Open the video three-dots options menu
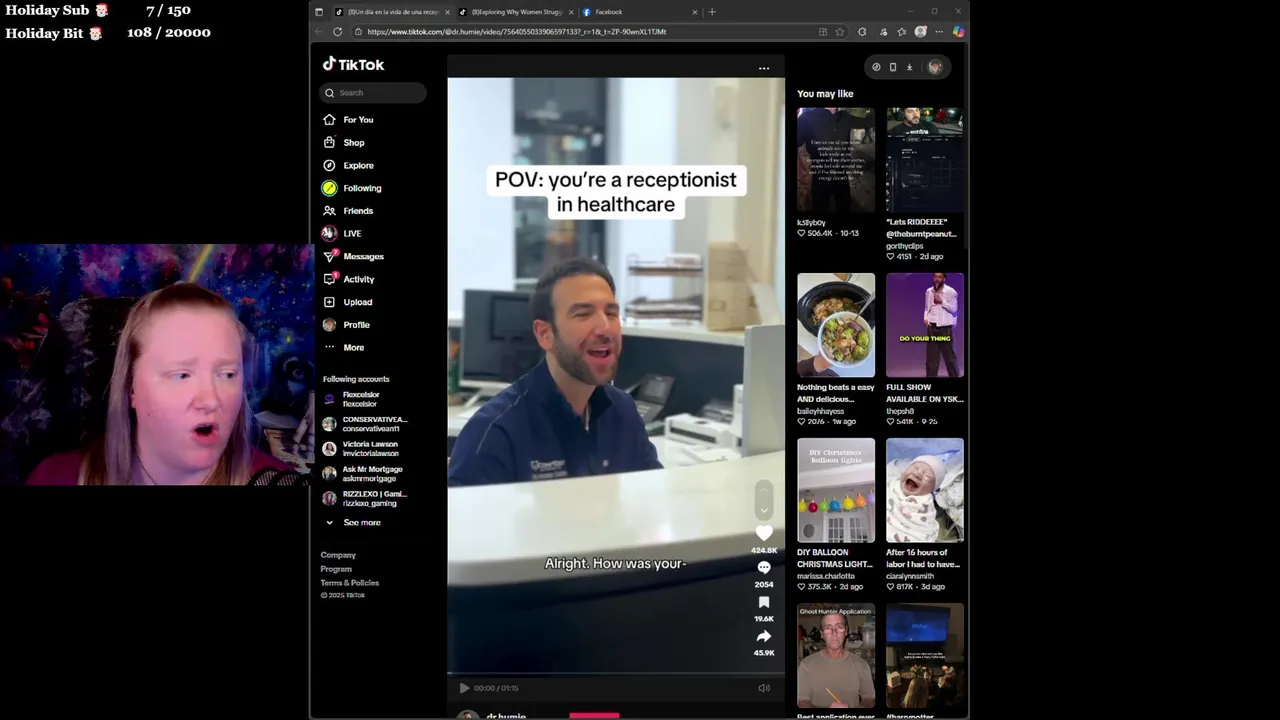This screenshot has width=1280, height=720. pyautogui.click(x=764, y=68)
